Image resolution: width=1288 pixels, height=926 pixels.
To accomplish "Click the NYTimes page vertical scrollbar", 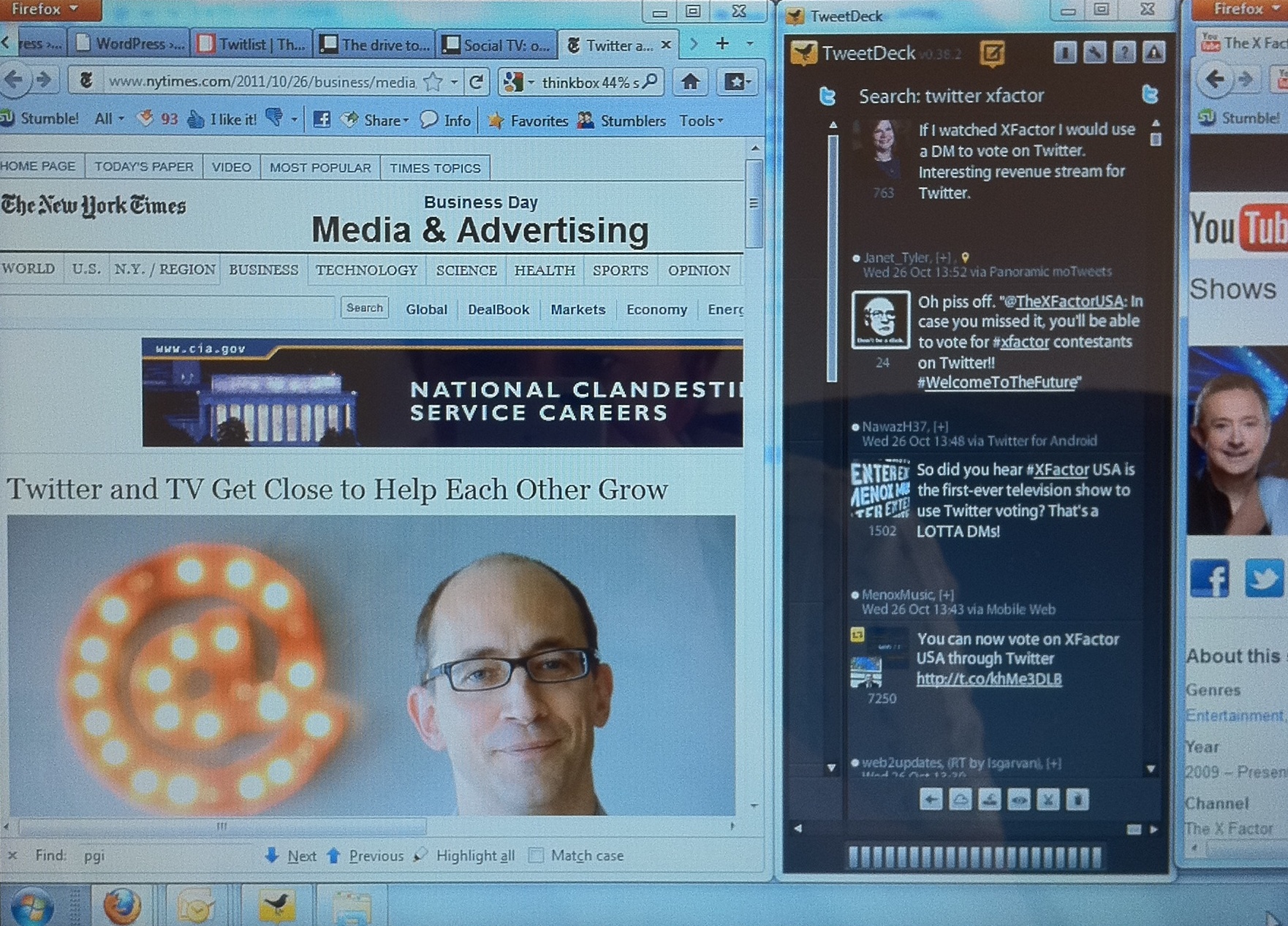I will click(754, 205).
